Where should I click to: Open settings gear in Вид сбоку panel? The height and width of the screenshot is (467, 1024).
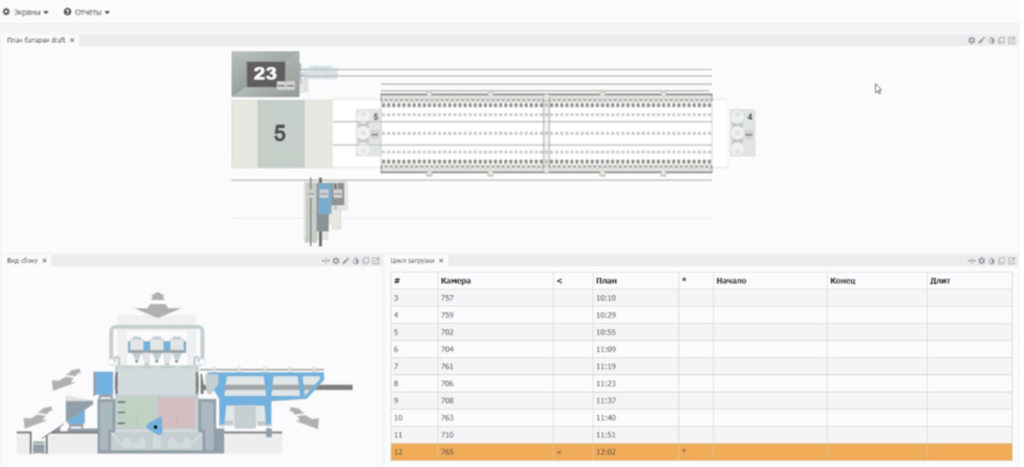[x=336, y=261]
